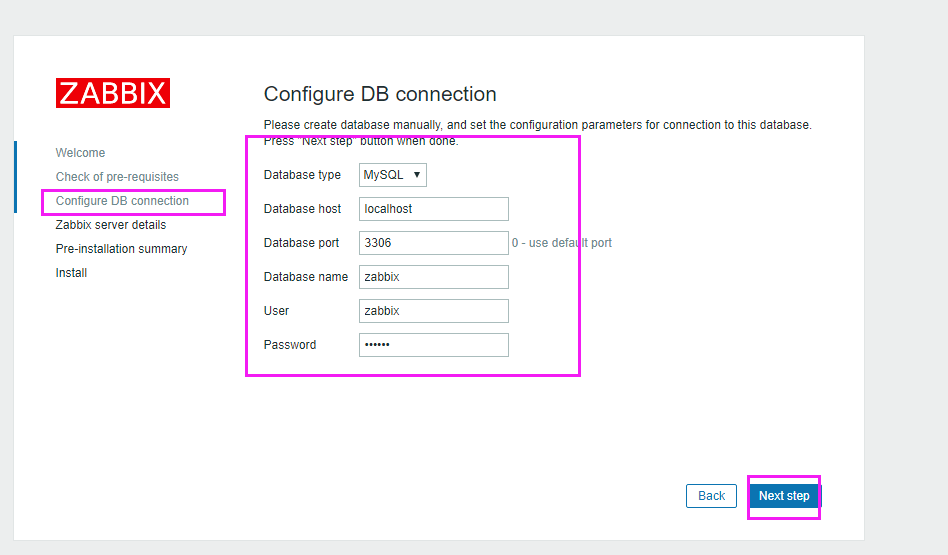The width and height of the screenshot is (948, 555).
Task: Click the Database host label
Action: tap(302, 209)
